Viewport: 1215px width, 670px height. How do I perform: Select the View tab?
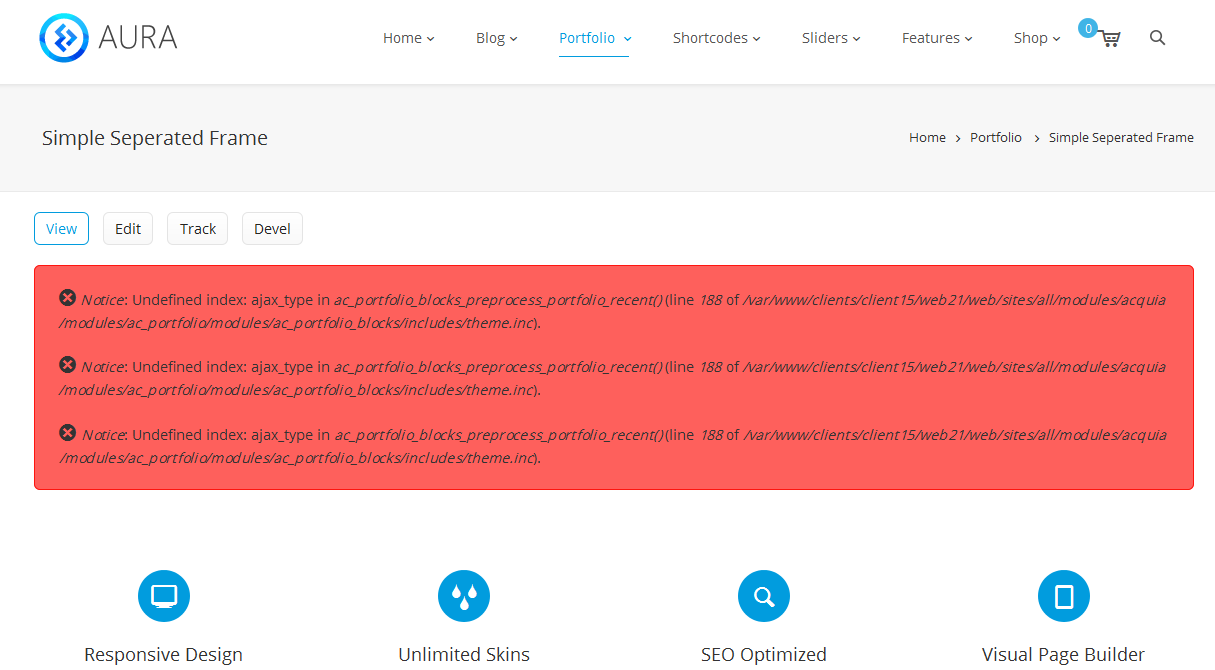(61, 228)
